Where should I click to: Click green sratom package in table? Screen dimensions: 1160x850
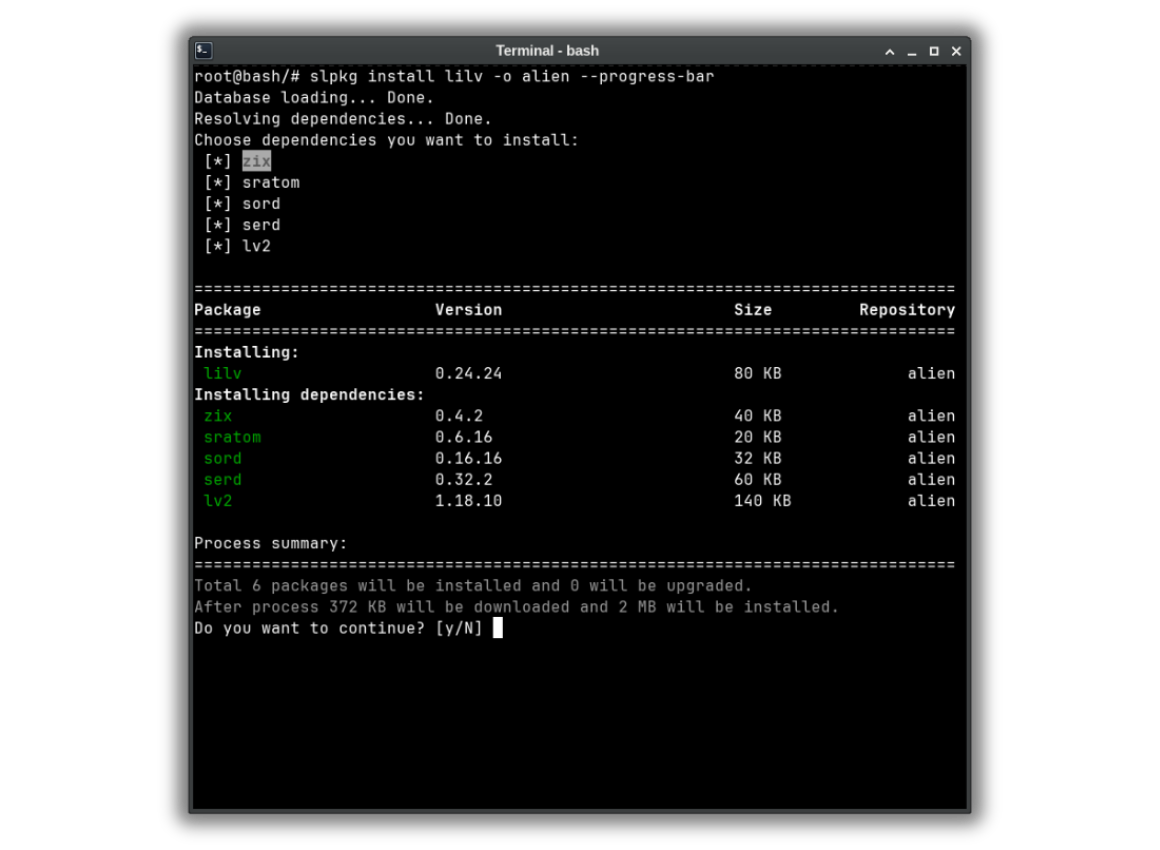pyautogui.click(x=232, y=437)
